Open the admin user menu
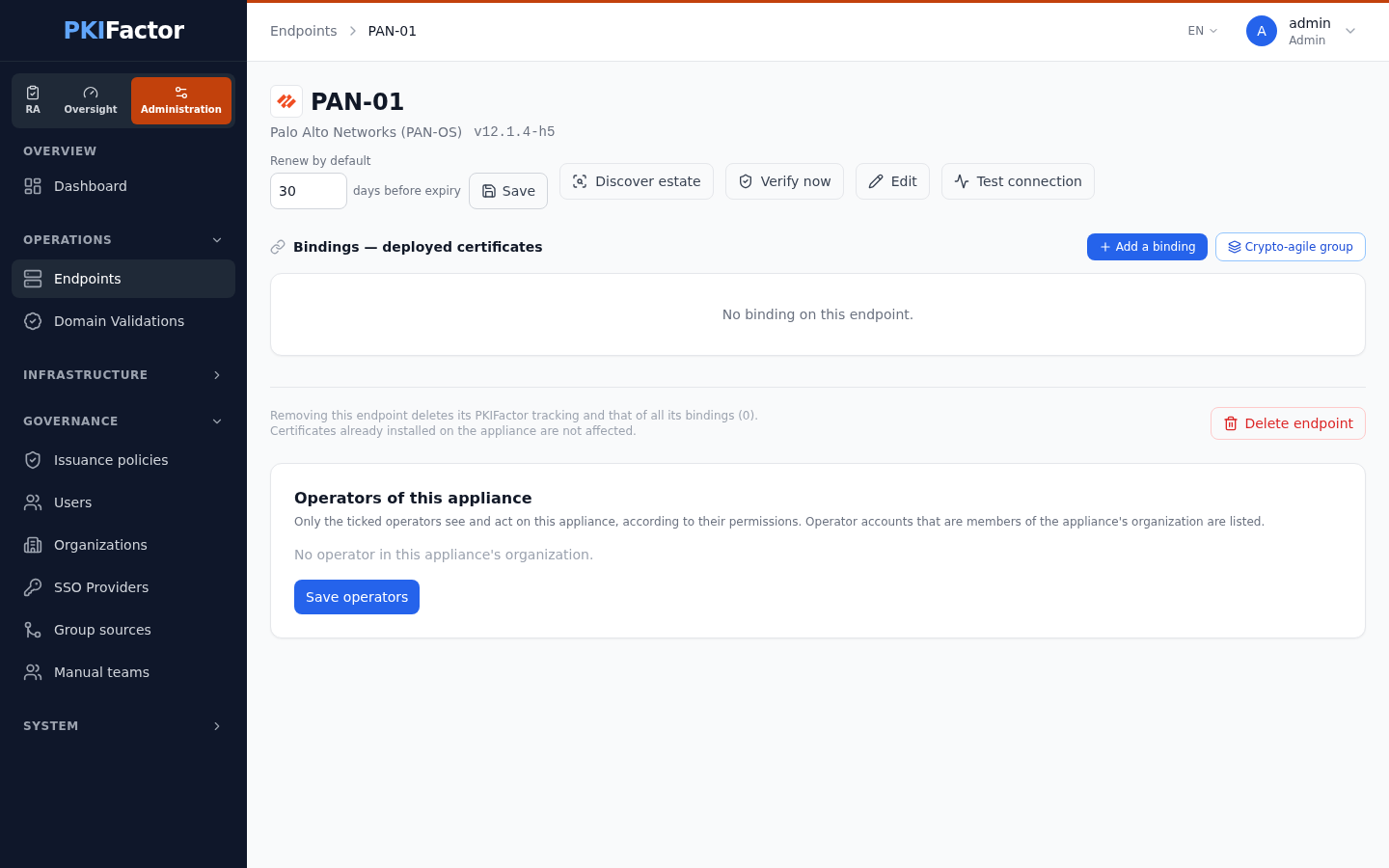 (x=1302, y=31)
